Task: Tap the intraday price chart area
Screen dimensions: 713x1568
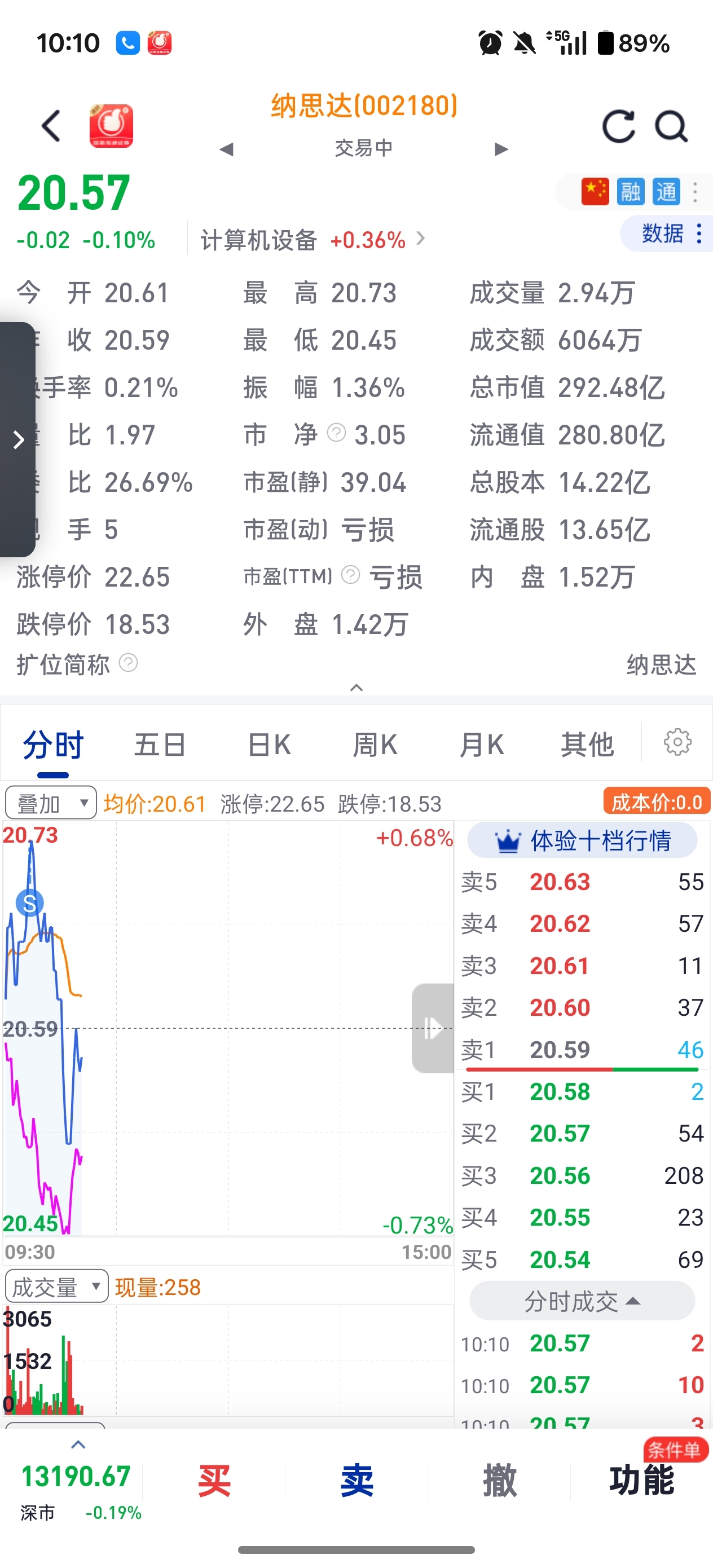Action: click(x=228, y=1029)
